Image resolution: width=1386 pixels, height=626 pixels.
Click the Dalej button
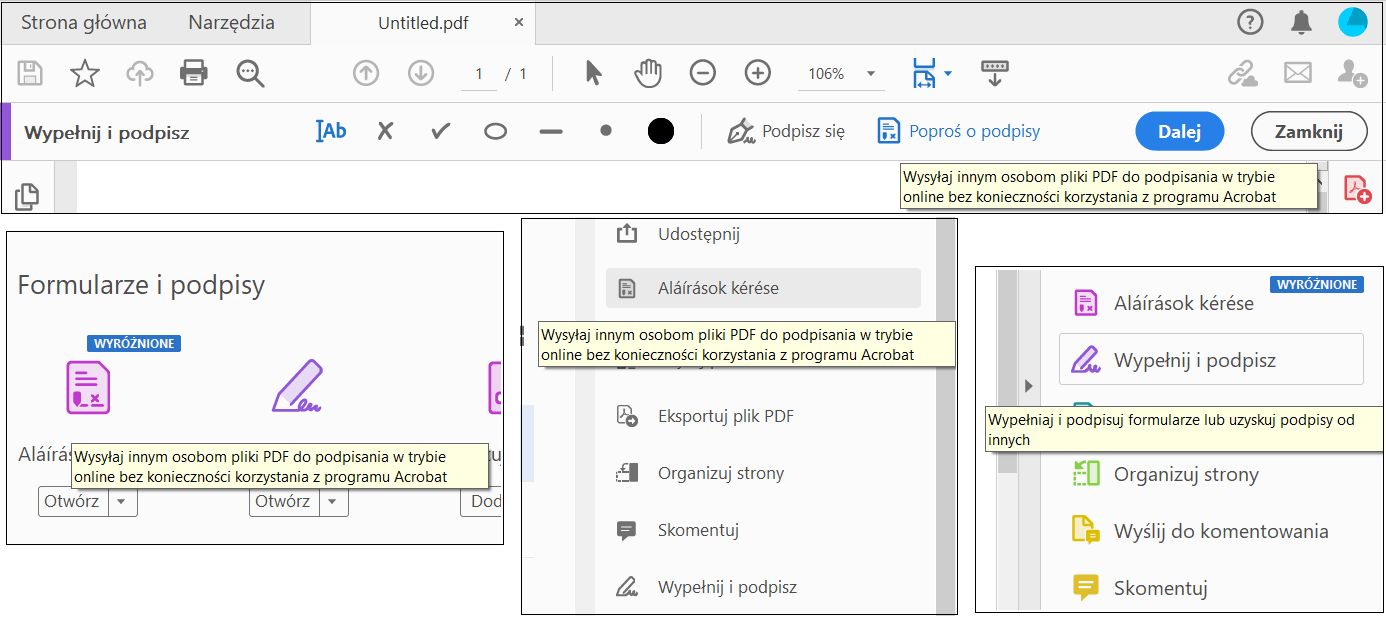pyautogui.click(x=1179, y=131)
